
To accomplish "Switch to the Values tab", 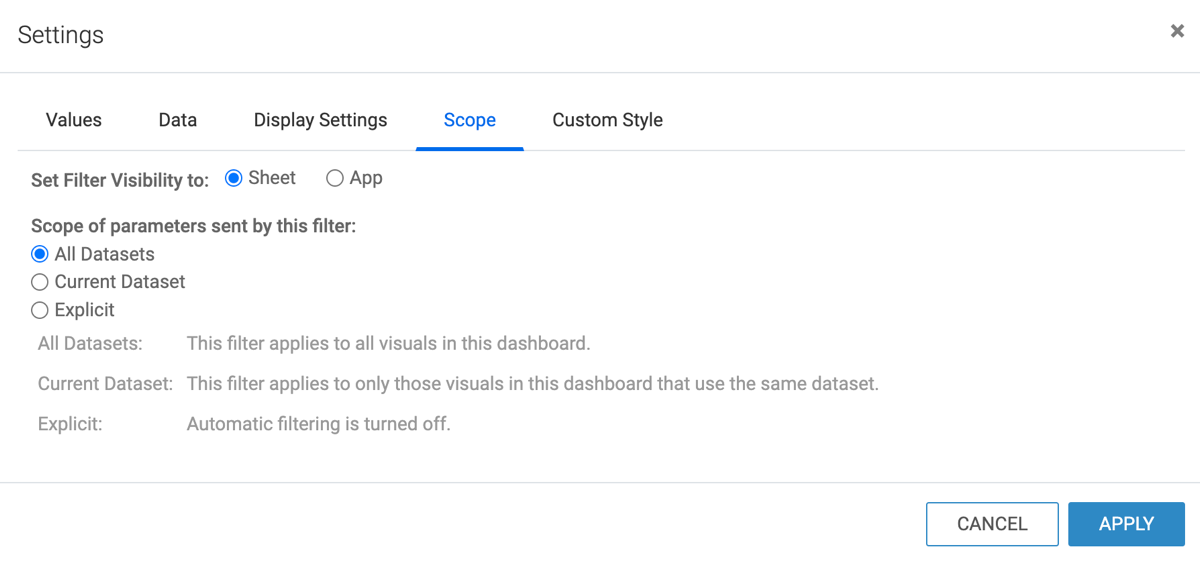I will pyautogui.click(x=74, y=120).
